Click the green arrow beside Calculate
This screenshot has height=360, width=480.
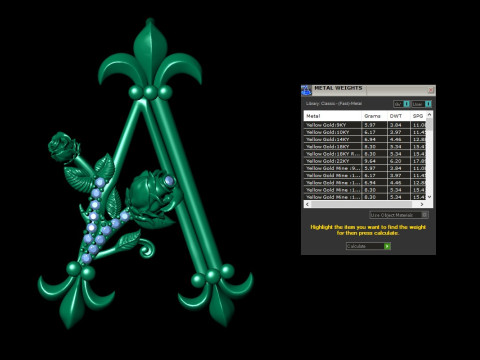(387, 246)
